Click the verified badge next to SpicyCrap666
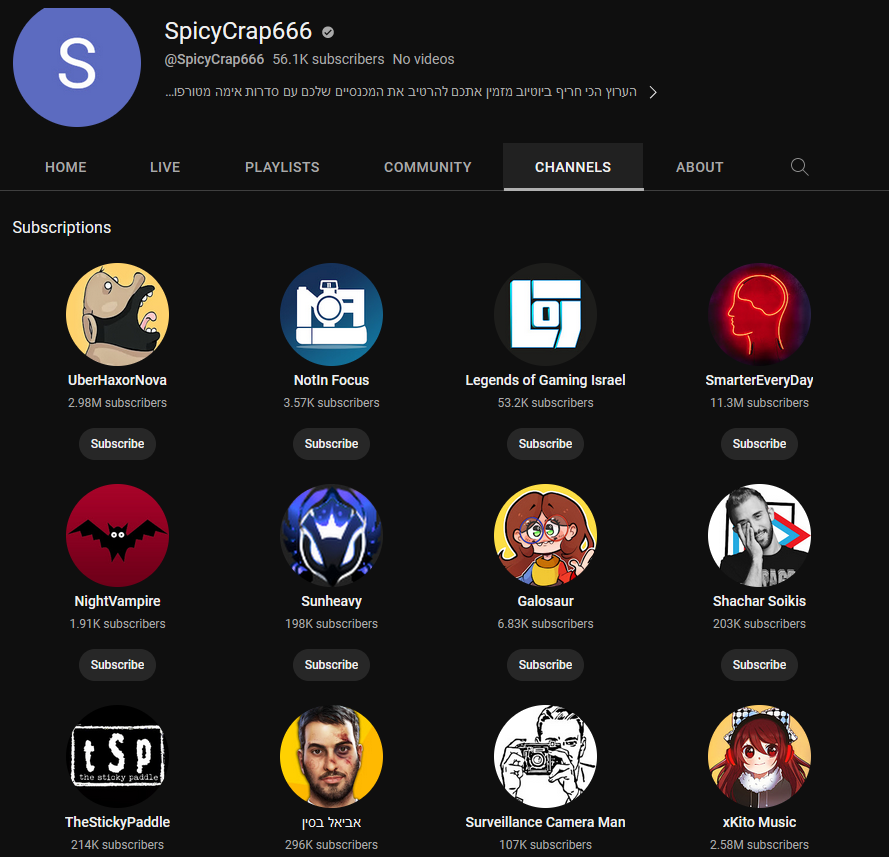The image size is (889, 857). click(x=328, y=32)
